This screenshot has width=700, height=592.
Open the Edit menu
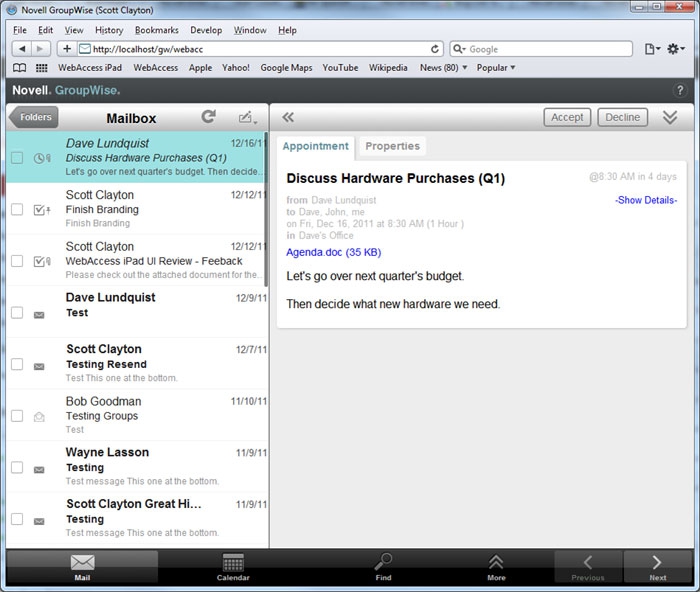click(x=46, y=30)
